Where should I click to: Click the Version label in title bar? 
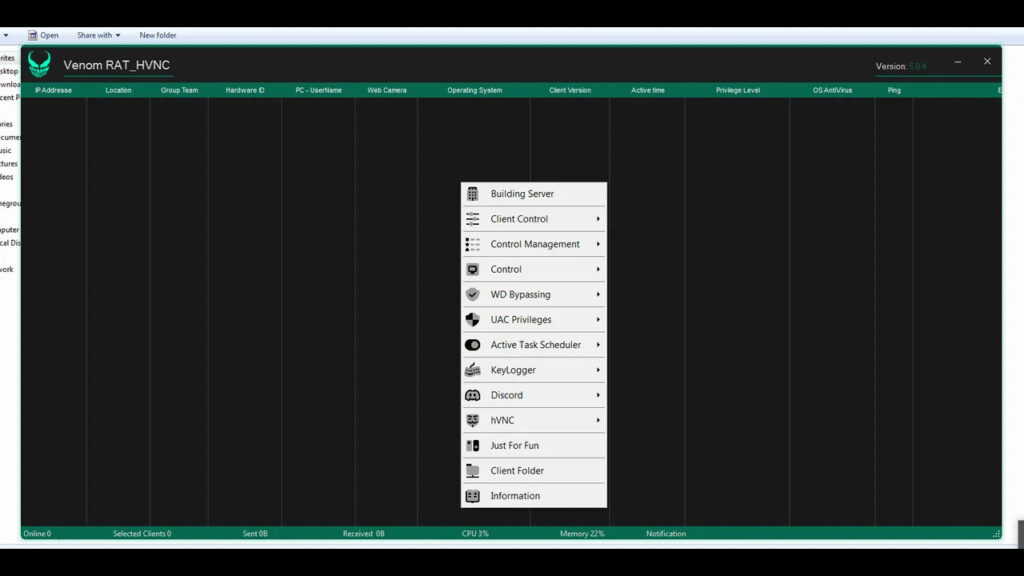891,67
